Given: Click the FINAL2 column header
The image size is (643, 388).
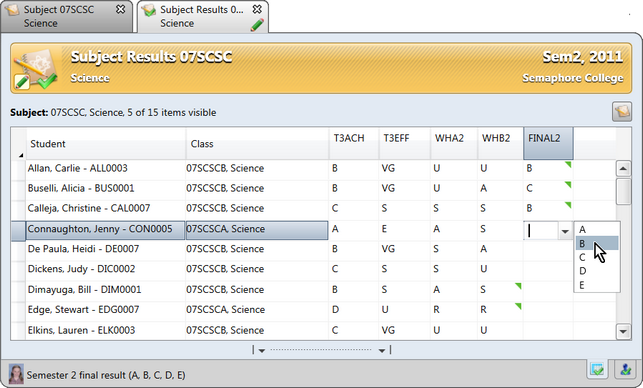Looking at the screenshot, I should [548, 143].
